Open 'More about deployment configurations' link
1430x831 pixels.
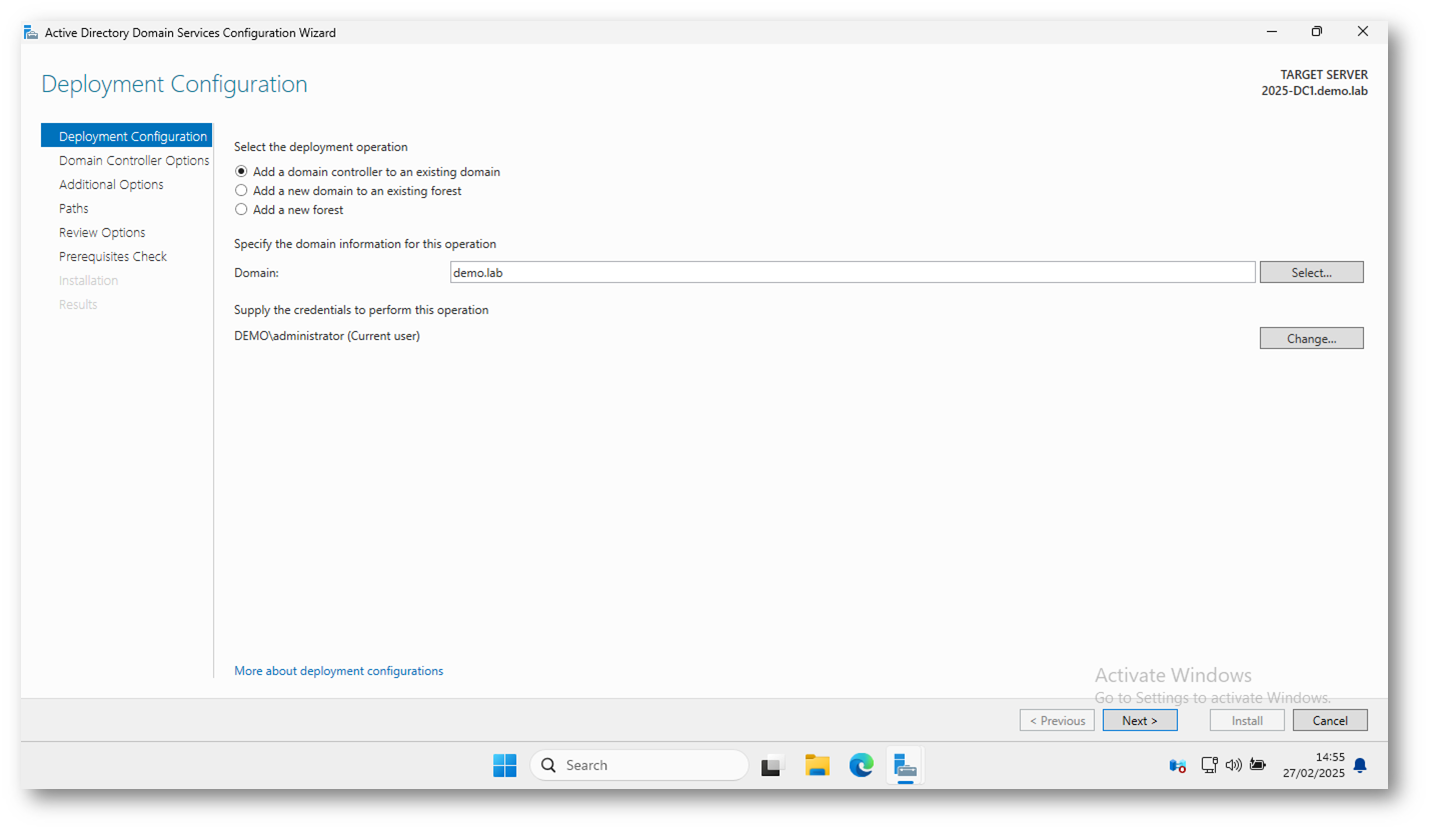click(338, 671)
